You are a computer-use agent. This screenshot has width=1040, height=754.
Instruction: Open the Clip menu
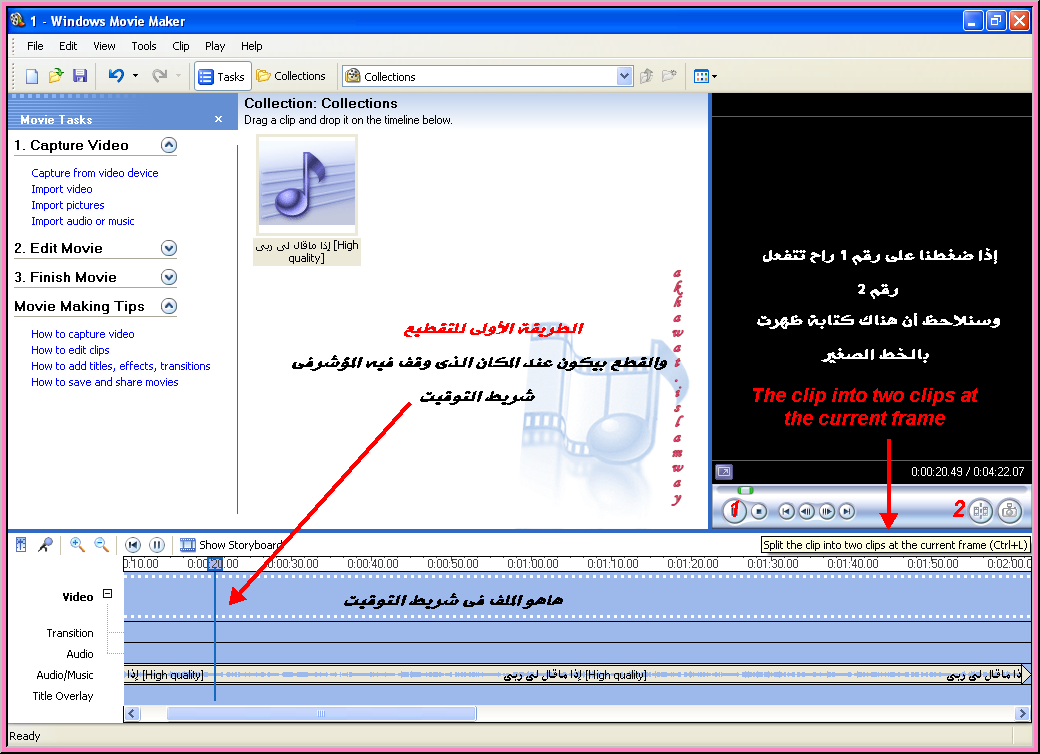(180, 46)
